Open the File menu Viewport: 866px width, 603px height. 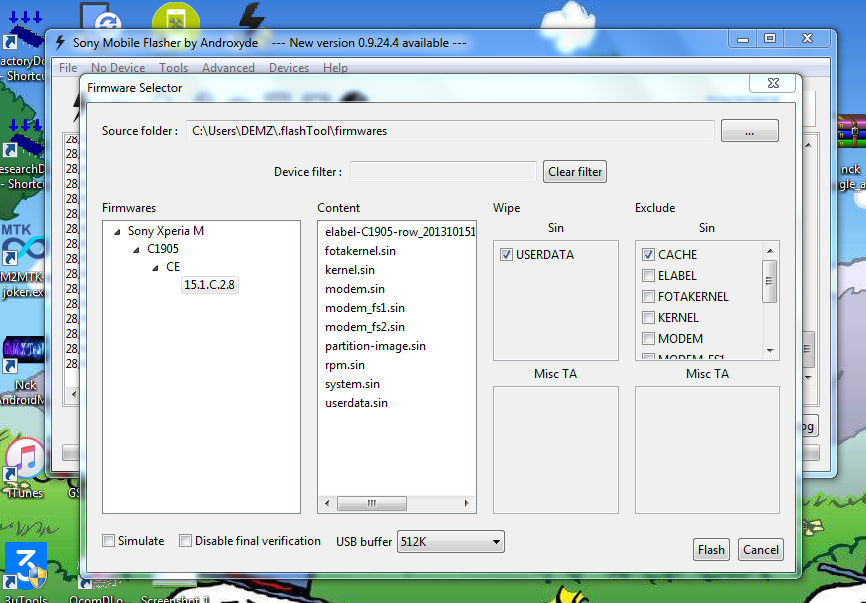tap(68, 67)
